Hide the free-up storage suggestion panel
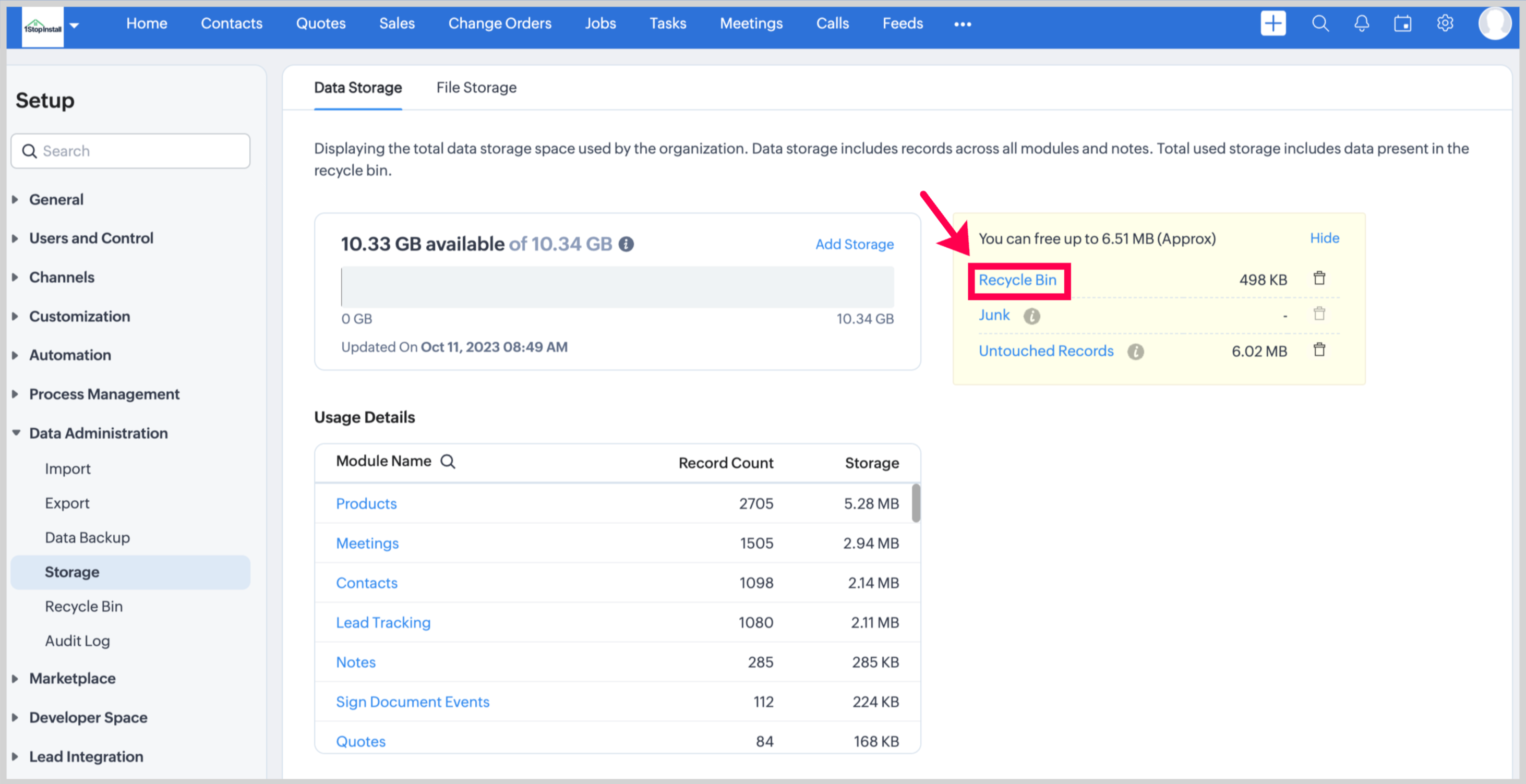 click(x=1324, y=238)
